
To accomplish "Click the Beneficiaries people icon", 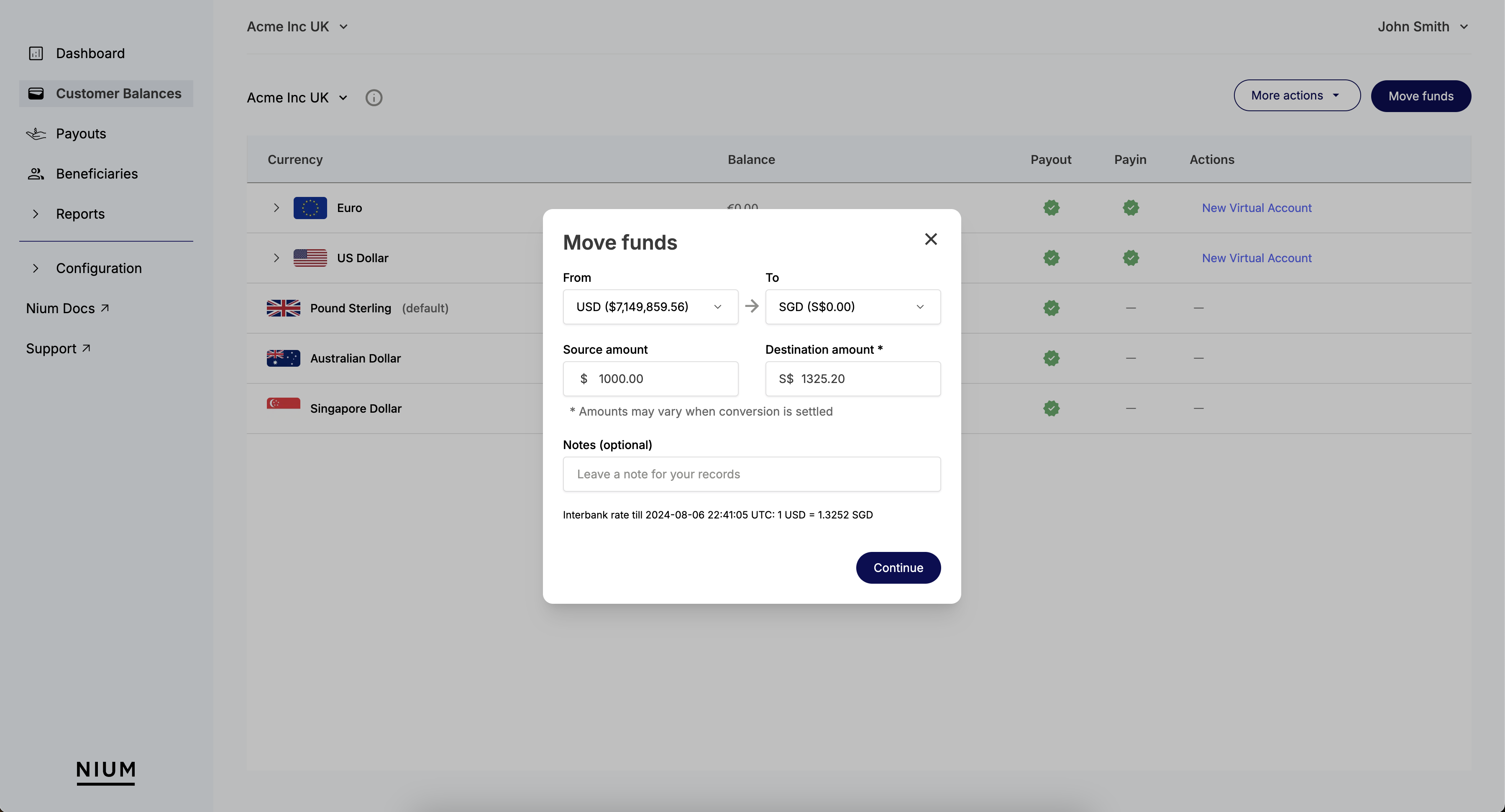I will (36, 174).
